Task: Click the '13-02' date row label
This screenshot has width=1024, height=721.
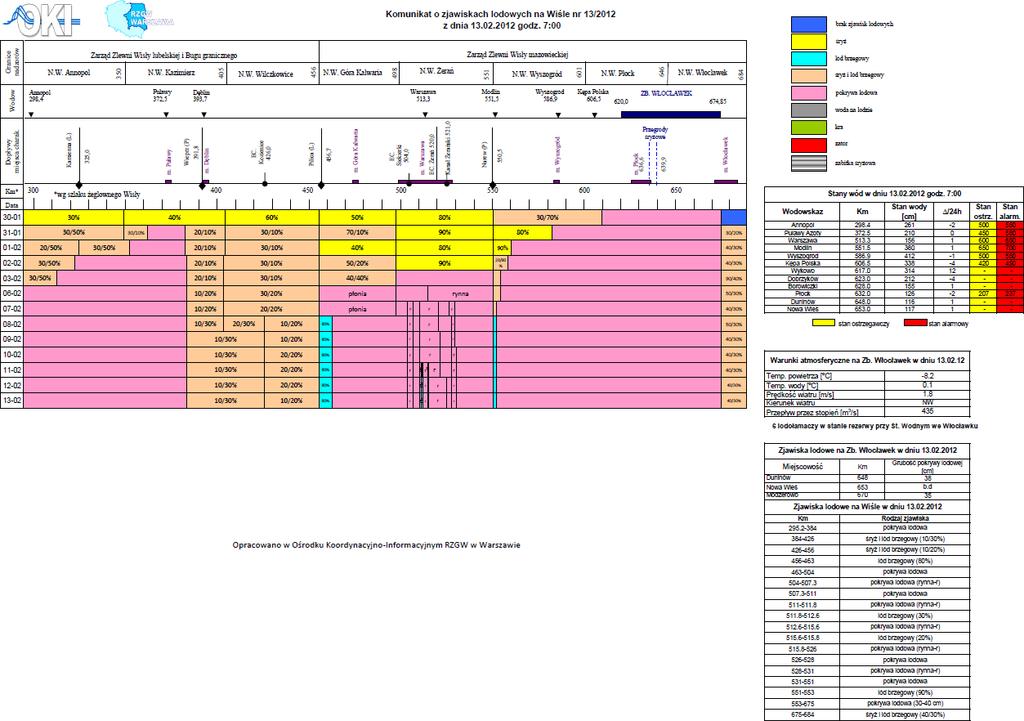Action: (x=12, y=400)
